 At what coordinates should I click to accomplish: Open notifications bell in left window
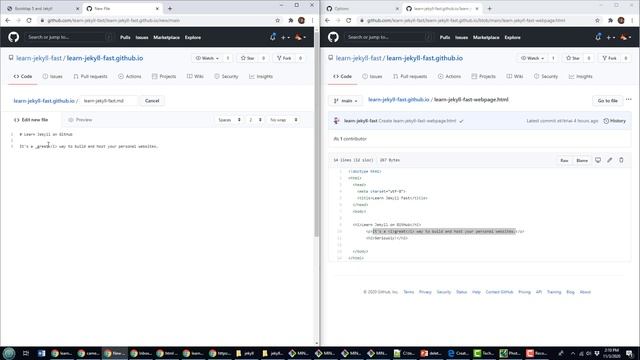pyautogui.click(x=273, y=37)
